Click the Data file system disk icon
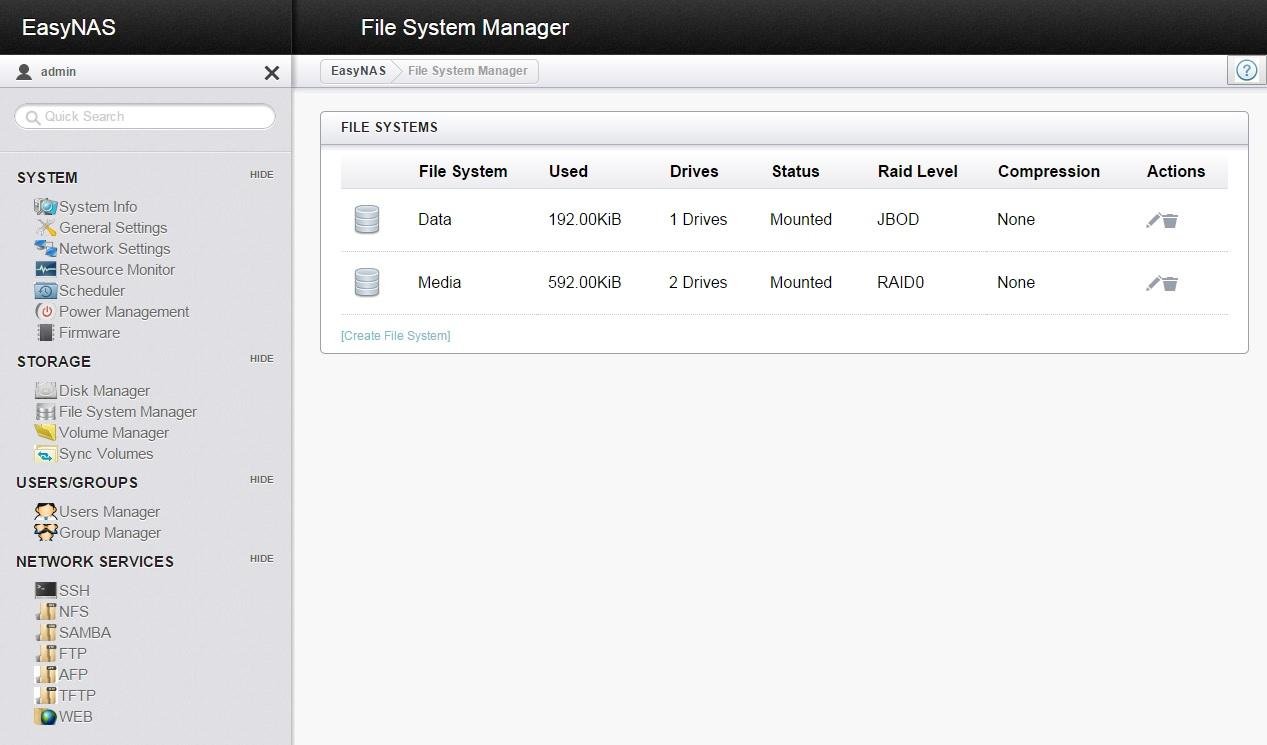The image size is (1267, 745). [x=367, y=220]
